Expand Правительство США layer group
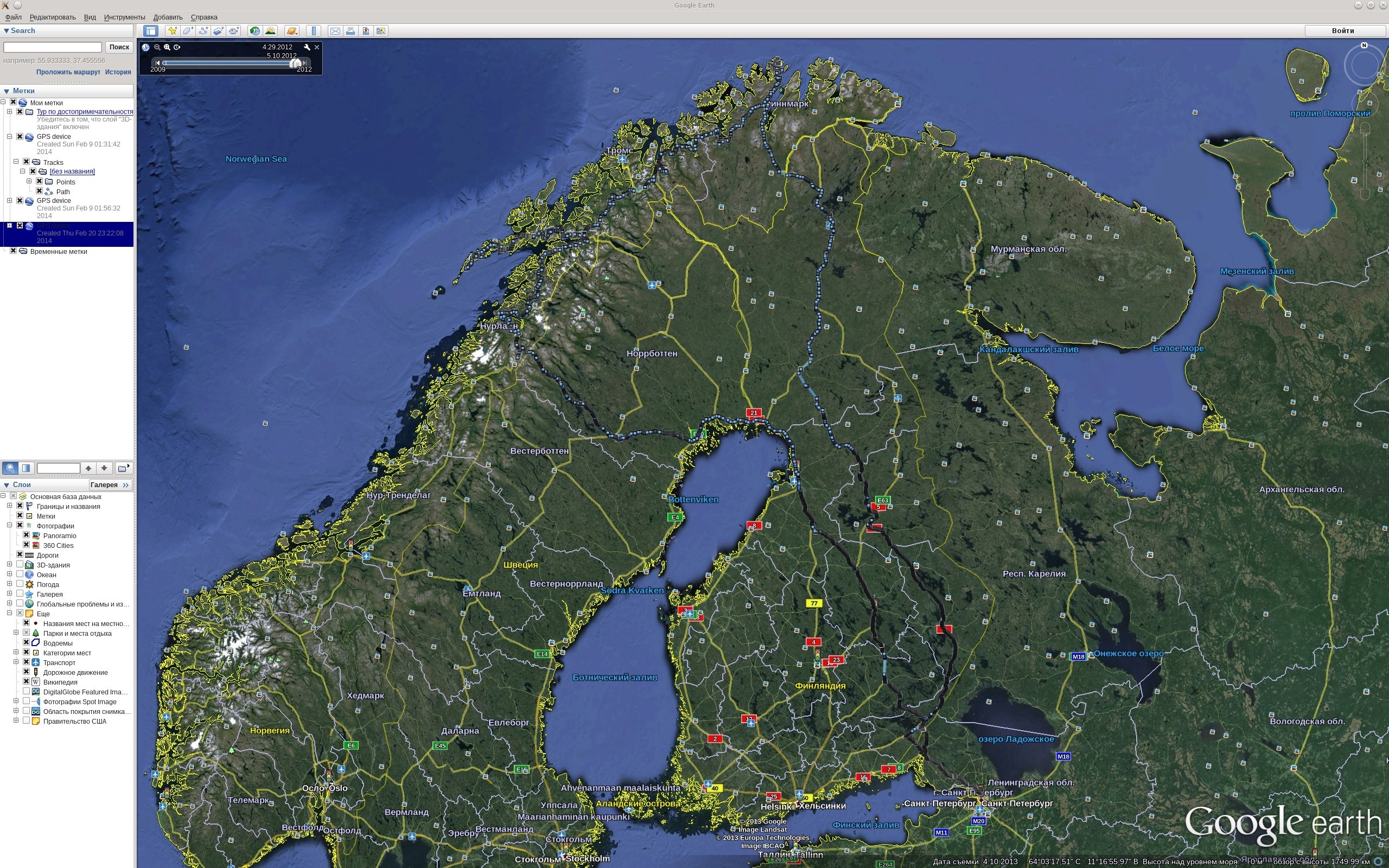1389x868 pixels. click(16, 720)
